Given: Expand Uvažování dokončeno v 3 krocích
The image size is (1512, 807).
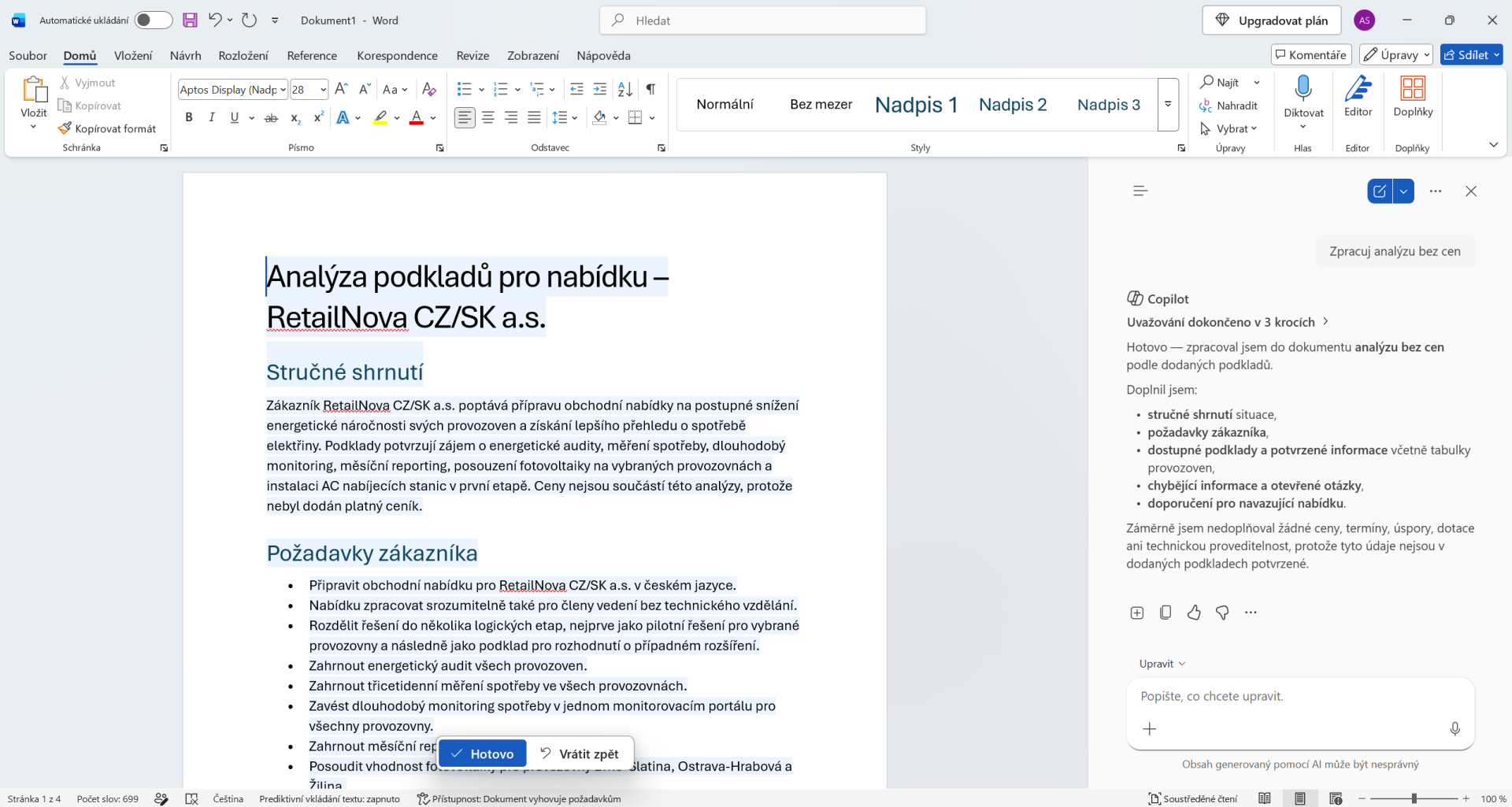Looking at the screenshot, I should coord(1228,321).
